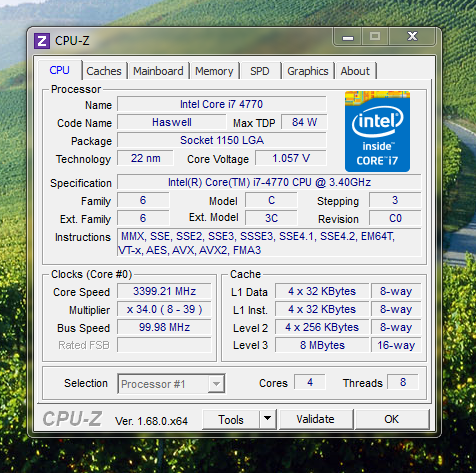476x473 pixels.
Task: Click the Code Name value 'Haswell'
Action: [x=172, y=122]
